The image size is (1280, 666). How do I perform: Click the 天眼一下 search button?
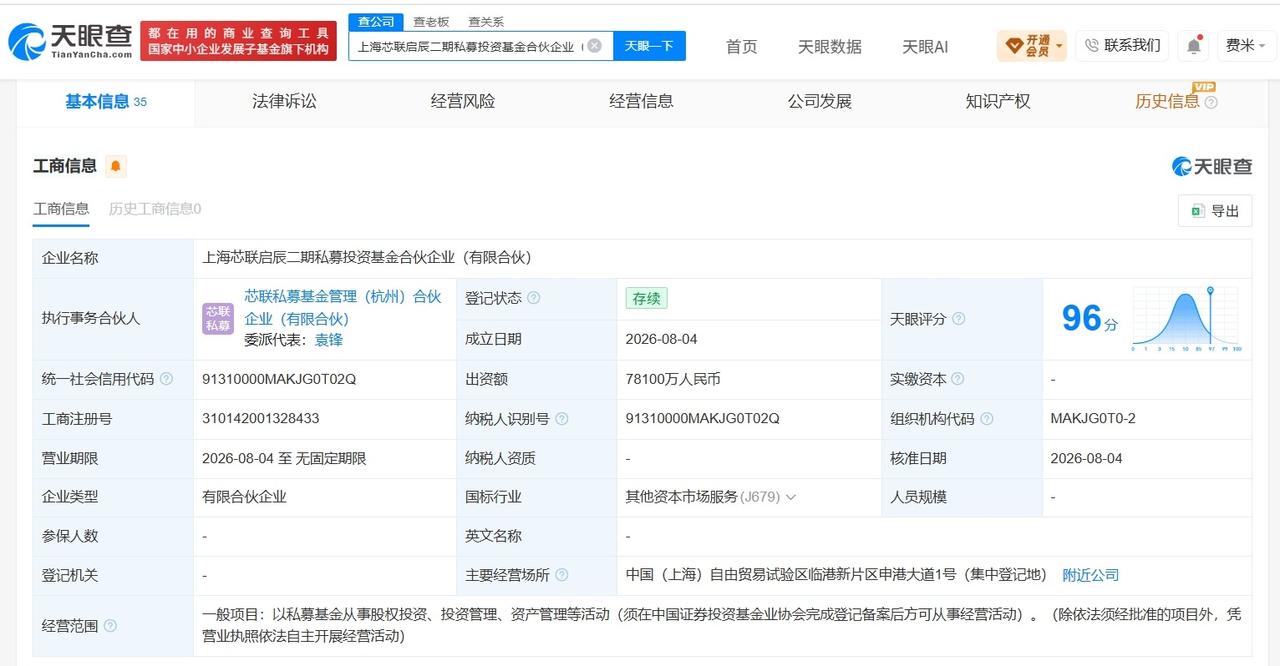pyautogui.click(x=649, y=46)
